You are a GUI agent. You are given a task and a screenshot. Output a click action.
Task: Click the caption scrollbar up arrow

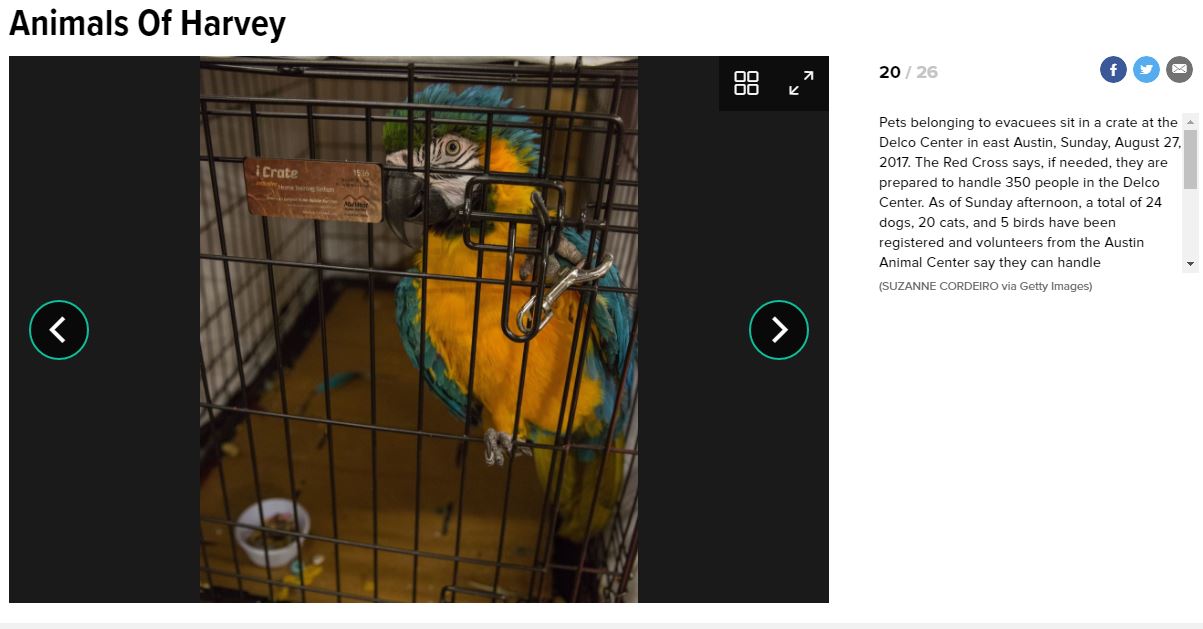point(1190,121)
